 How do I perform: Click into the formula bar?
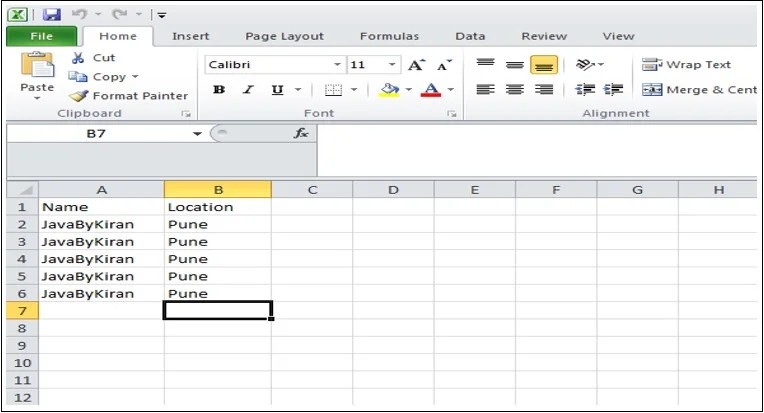click(537, 151)
